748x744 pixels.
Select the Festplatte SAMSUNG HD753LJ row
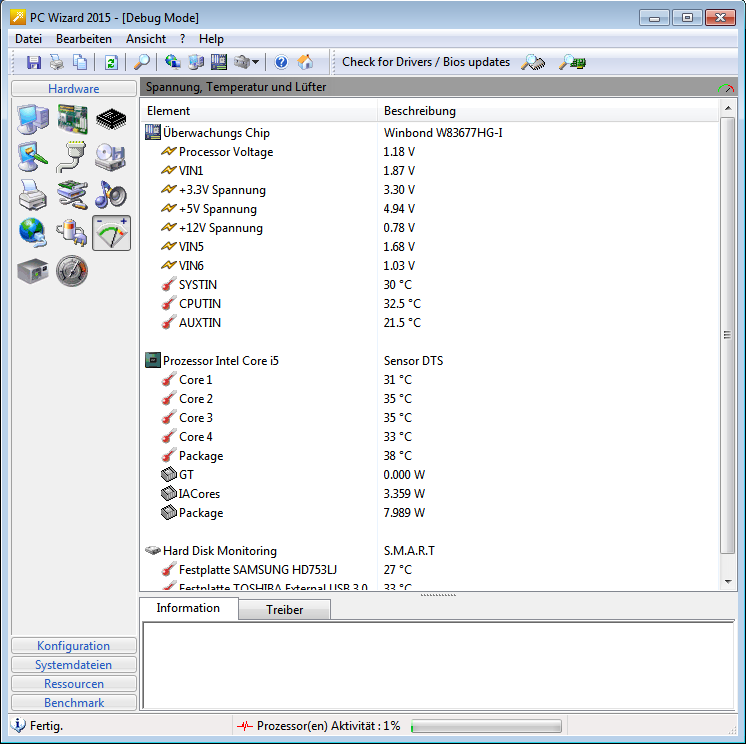pyautogui.click(x=429, y=570)
